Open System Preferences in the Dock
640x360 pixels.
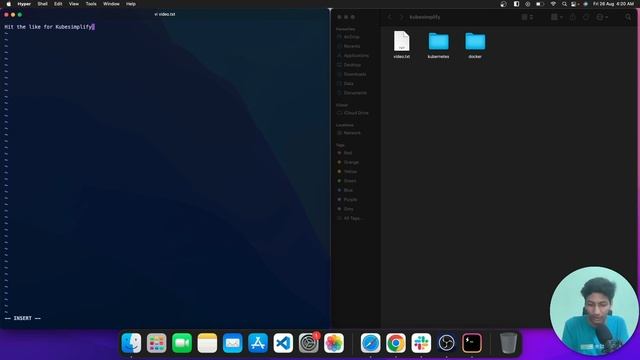click(x=309, y=343)
